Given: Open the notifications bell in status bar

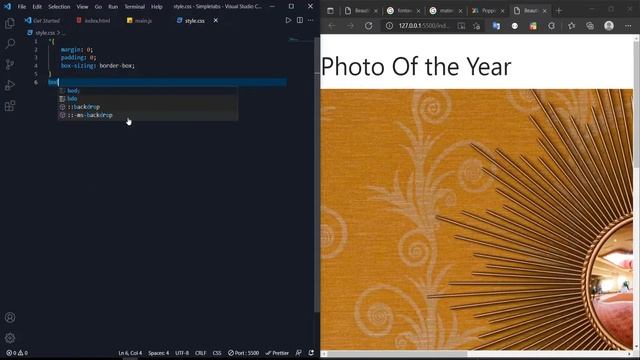Looking at the screenshot, I should coord(311,353).
